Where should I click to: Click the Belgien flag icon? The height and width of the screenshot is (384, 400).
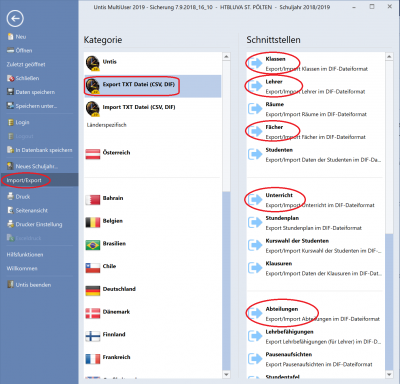[93, 222]
